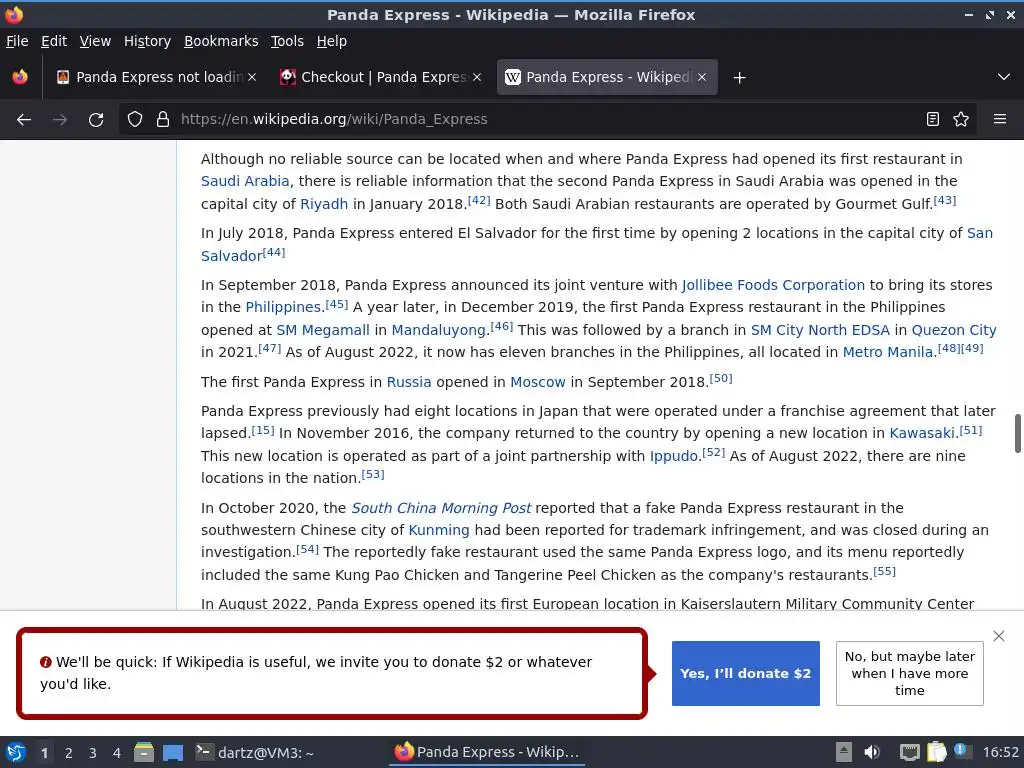
Task: Open the desktop start menu icon
Action: (x=16, y=752)
